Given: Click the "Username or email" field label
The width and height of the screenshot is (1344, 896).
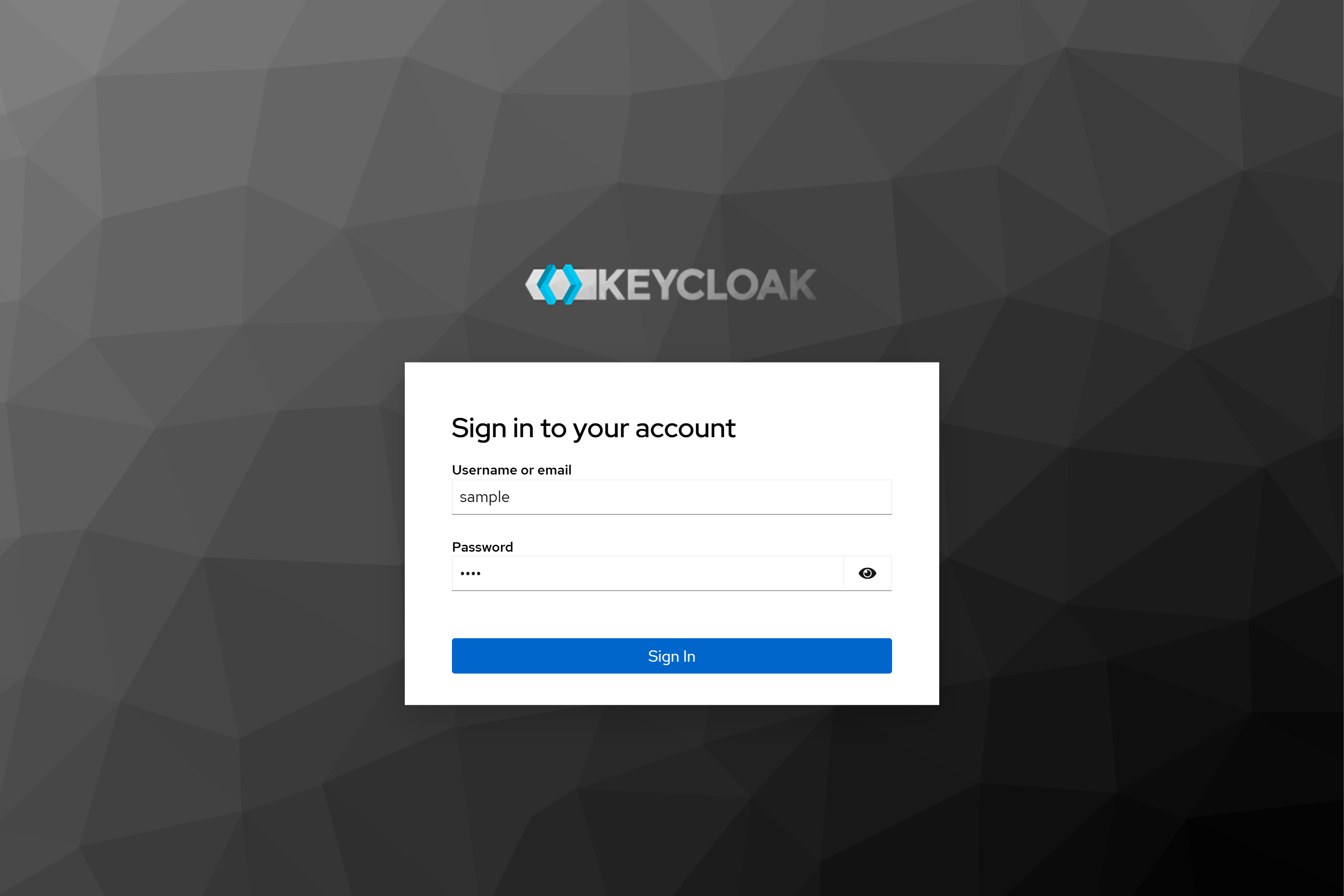Looking at the screenshot, I should [x=511, y=470].
